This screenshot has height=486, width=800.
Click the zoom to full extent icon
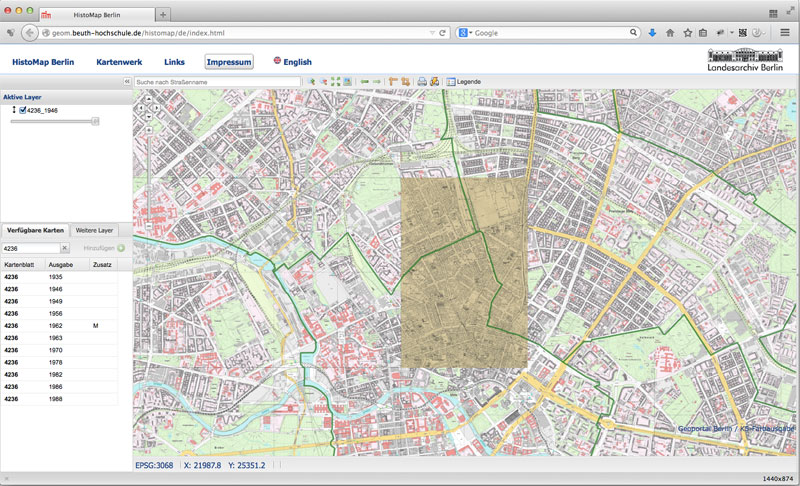pyautogui.click(x=335, y=81)
